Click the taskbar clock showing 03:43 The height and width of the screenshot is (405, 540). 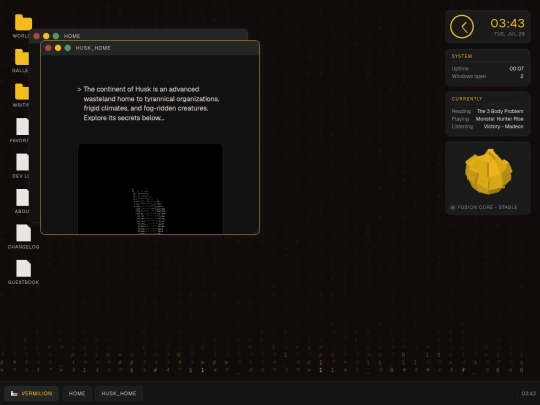[529, 393]
